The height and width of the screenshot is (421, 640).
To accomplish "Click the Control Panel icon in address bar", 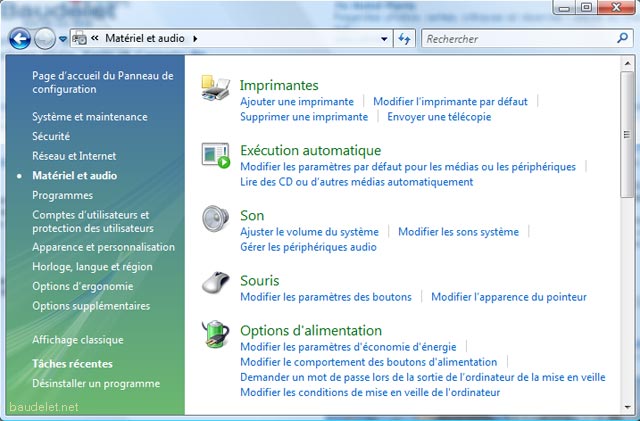I will [x=79, y=39].
